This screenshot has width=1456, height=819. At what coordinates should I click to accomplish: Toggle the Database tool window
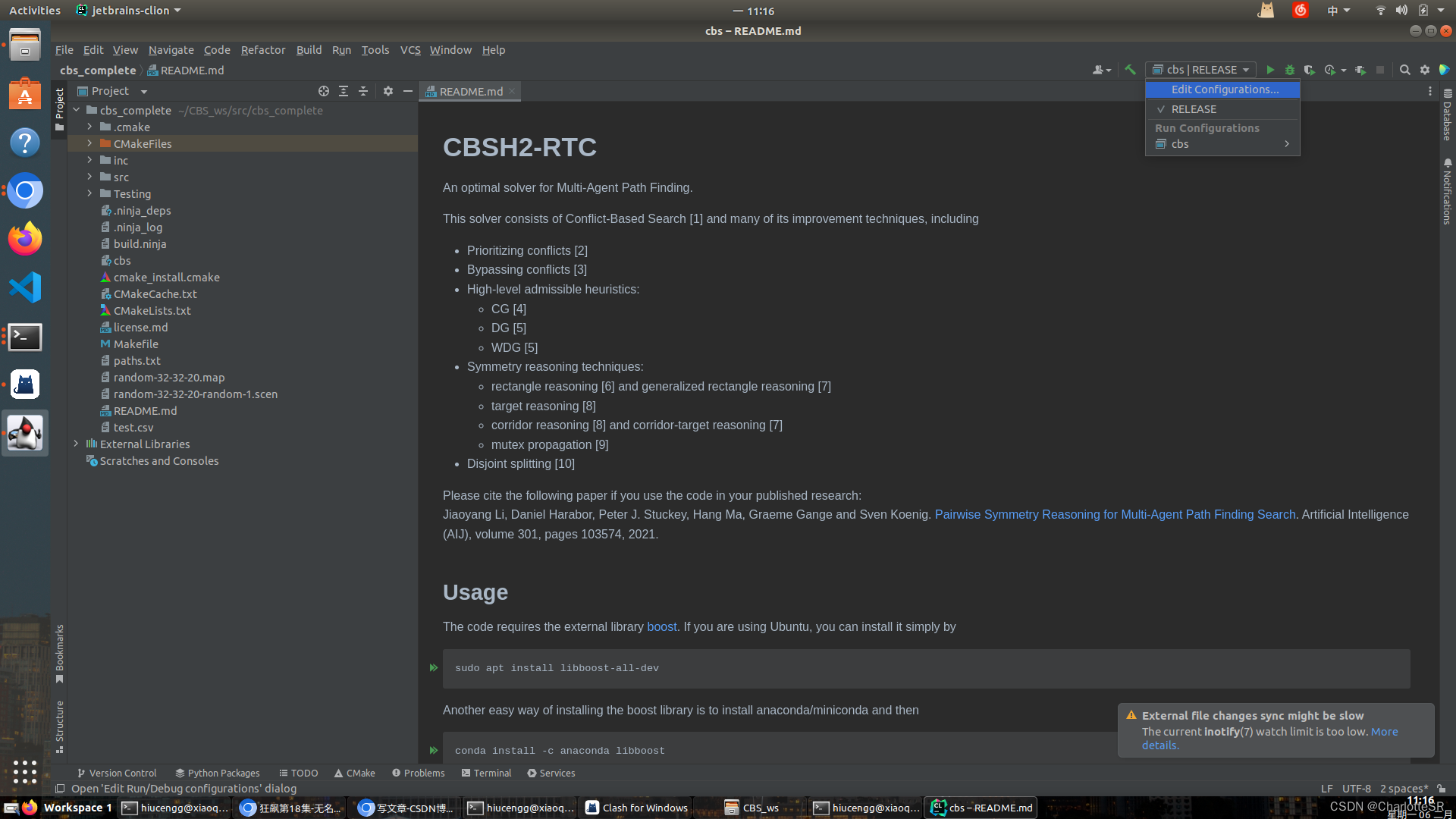[1447, 118]
